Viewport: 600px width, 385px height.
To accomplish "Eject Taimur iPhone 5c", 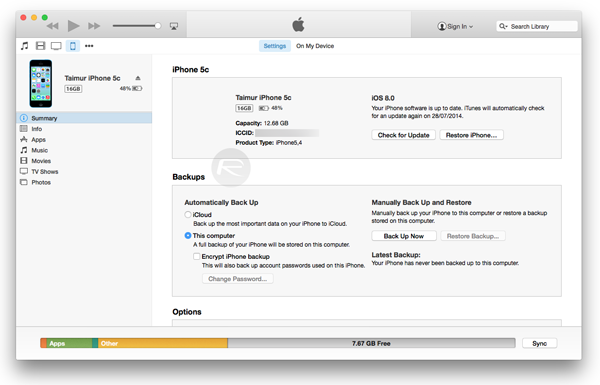I will pyautogui.click(x=138, y=78).
